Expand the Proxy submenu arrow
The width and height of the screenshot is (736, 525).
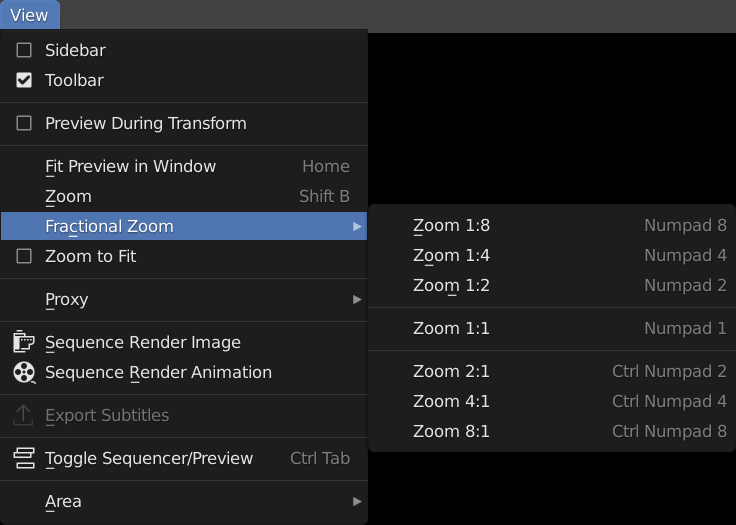(357, 299)
